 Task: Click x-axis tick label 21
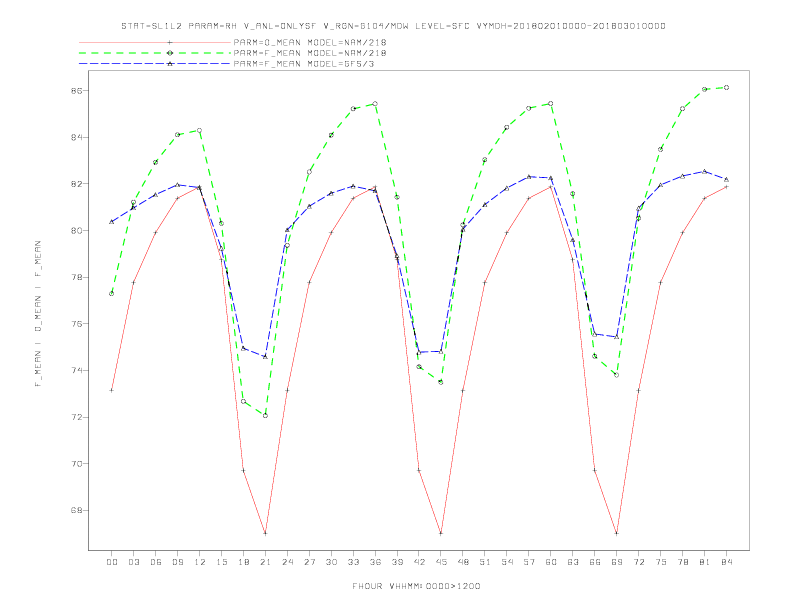point(266,562)
